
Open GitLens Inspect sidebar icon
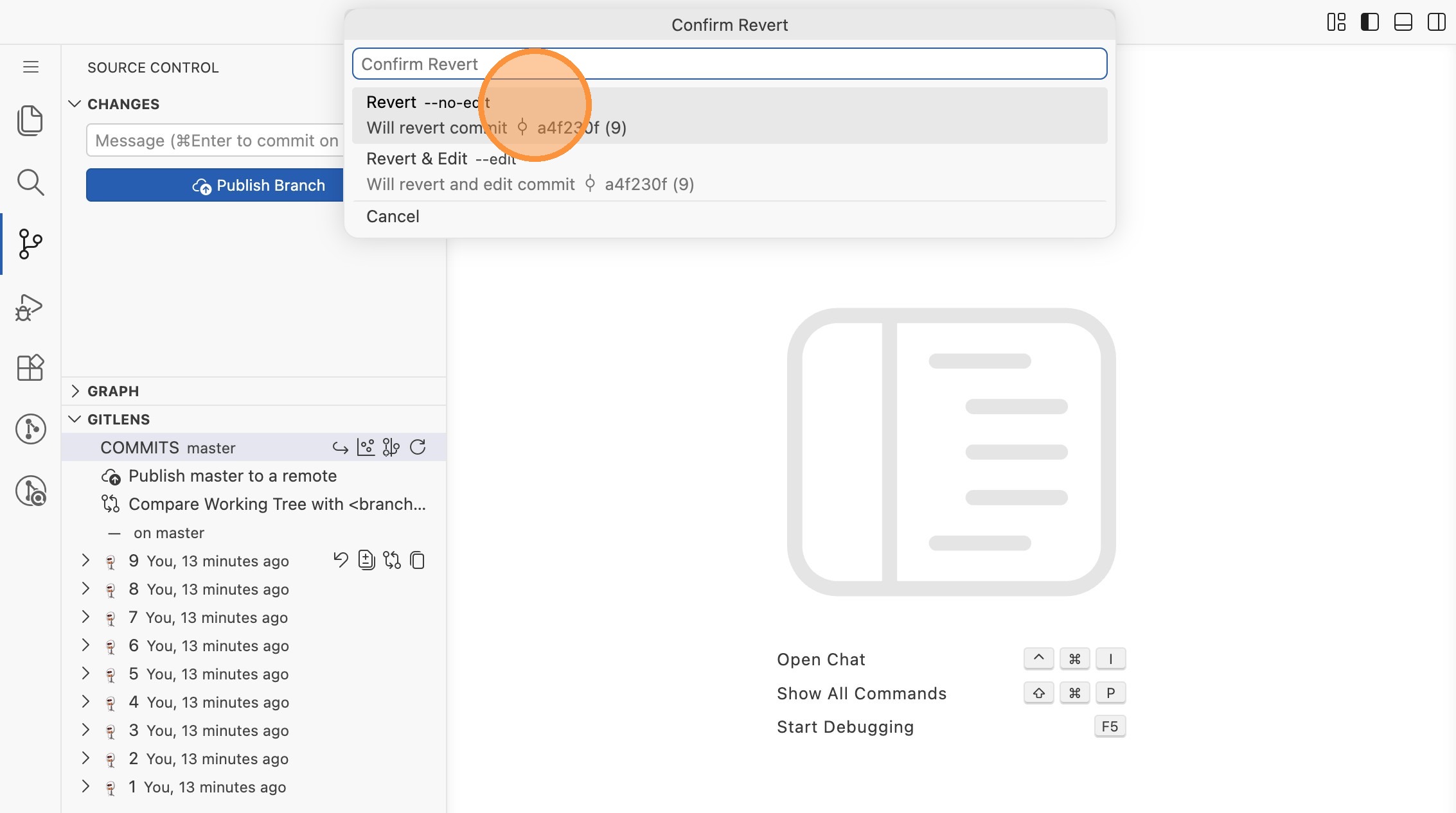tap(30, 491)
